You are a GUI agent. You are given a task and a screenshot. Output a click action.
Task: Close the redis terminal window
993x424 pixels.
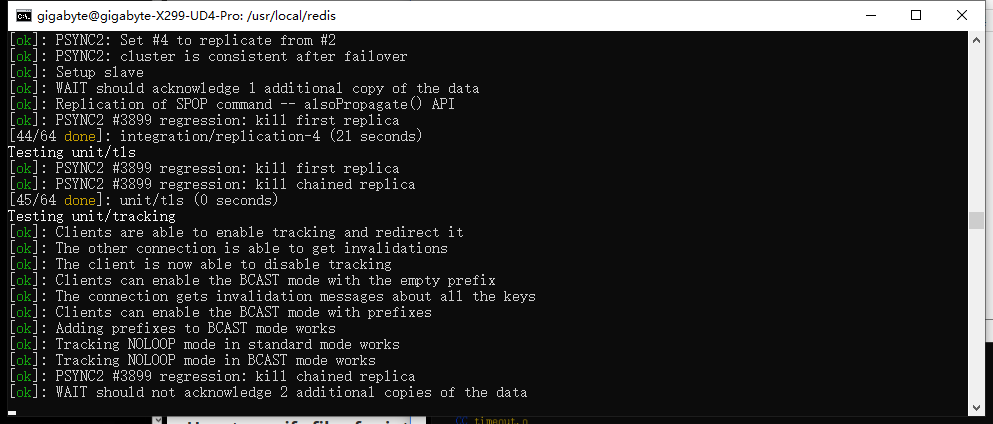tap(962, 15)
